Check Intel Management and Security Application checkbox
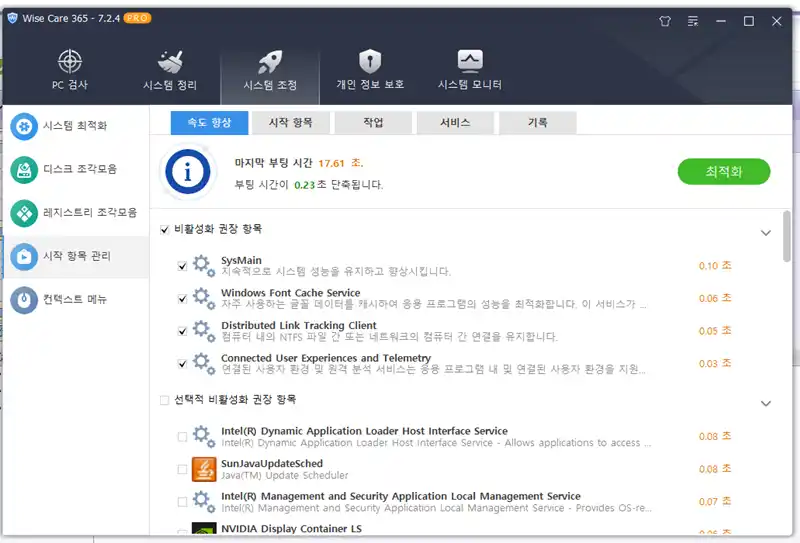Viewport: 800px width, 543px height. pyautogui.click(x=182, y=502)
